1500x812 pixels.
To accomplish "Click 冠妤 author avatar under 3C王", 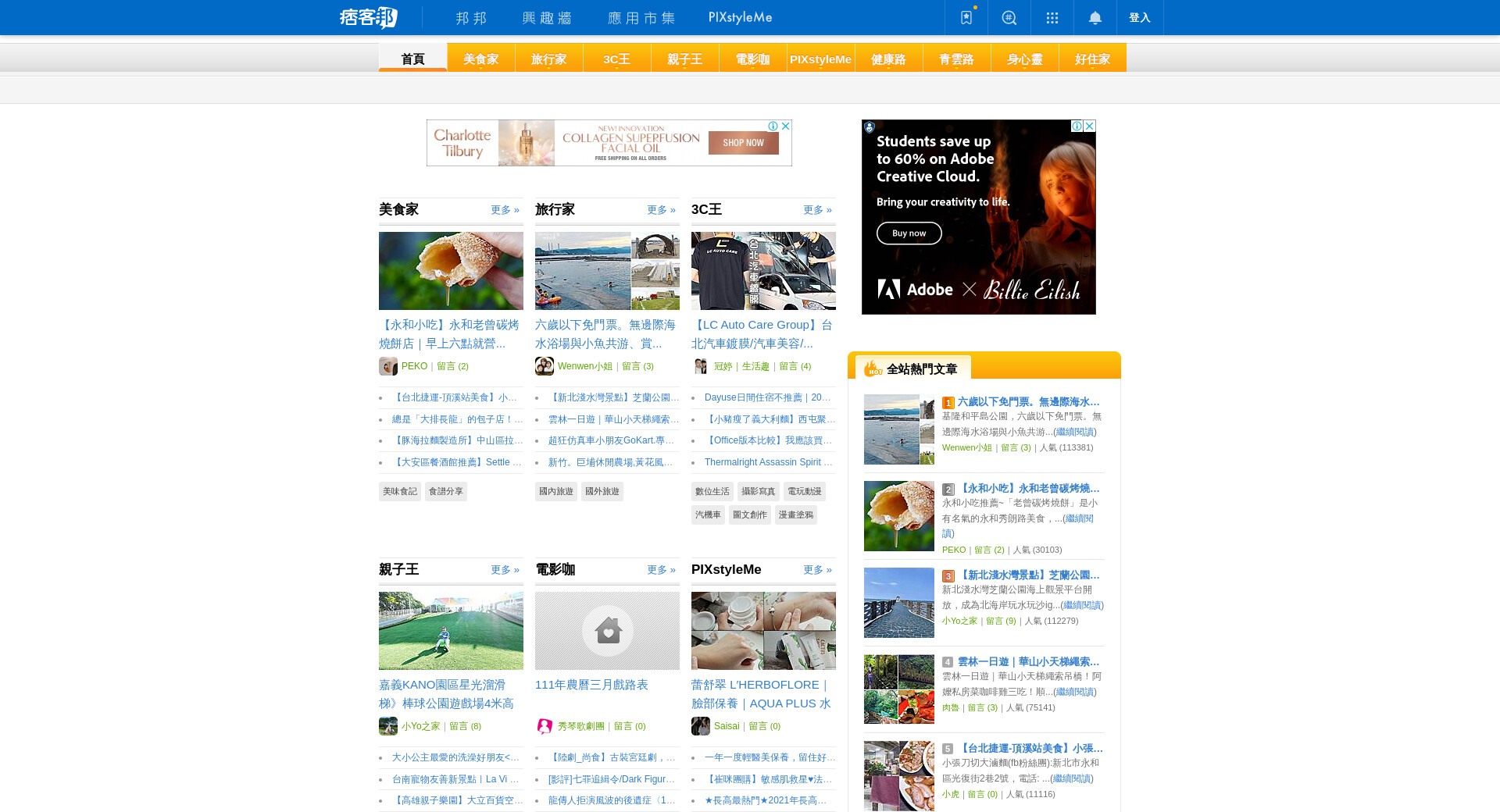I will click(701, 366).
